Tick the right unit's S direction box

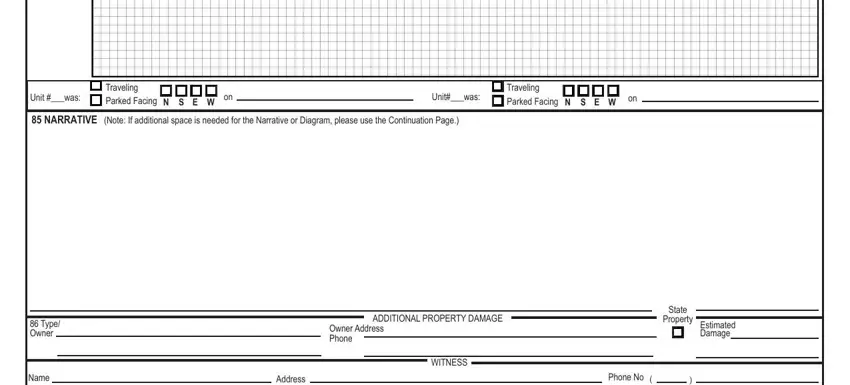583,91
